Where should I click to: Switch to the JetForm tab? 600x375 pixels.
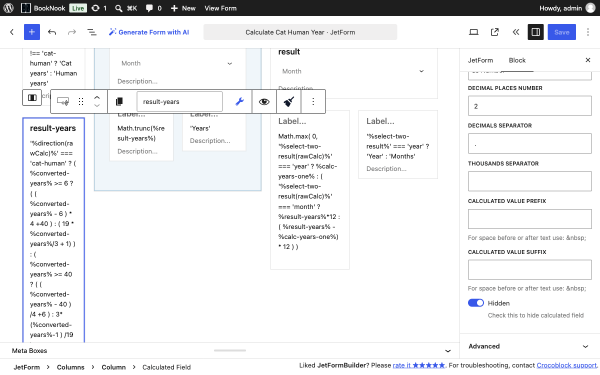(x=480, y=60)
